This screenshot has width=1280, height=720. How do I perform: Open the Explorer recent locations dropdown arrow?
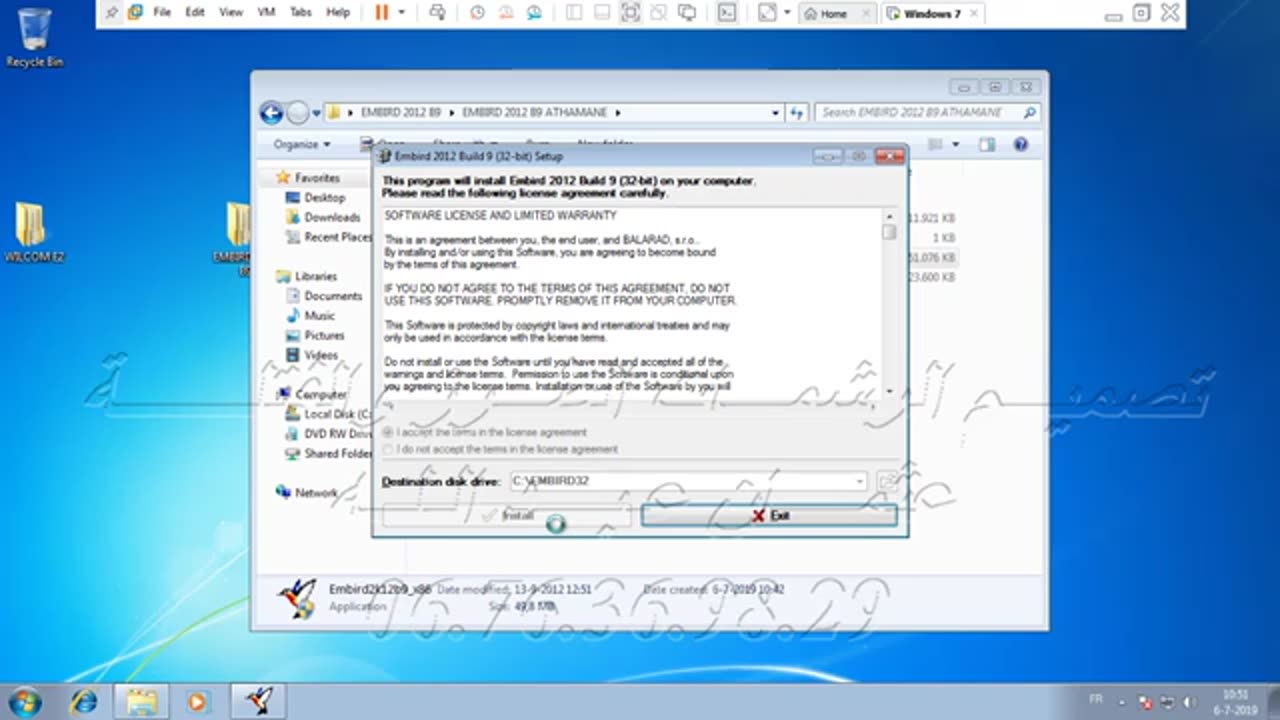316,113
